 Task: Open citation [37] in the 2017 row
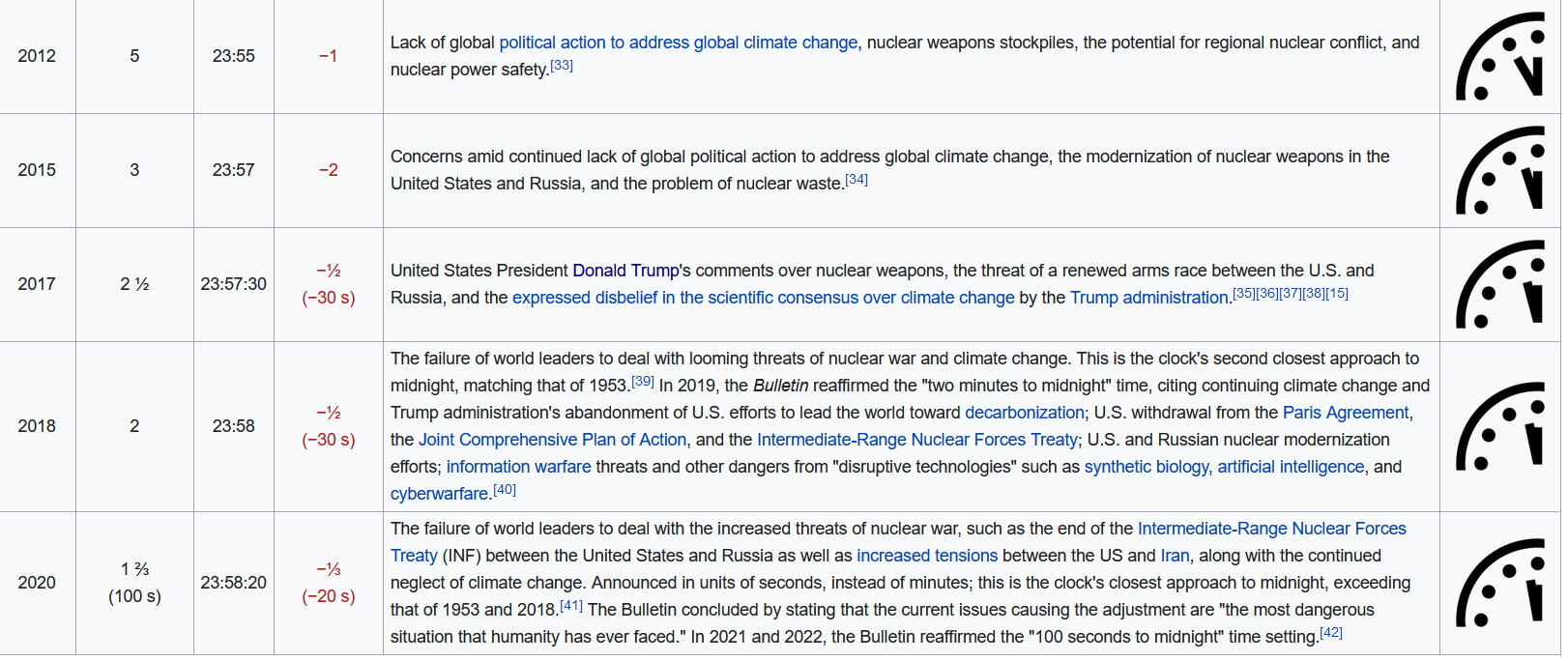click(x=1291, y=293)
